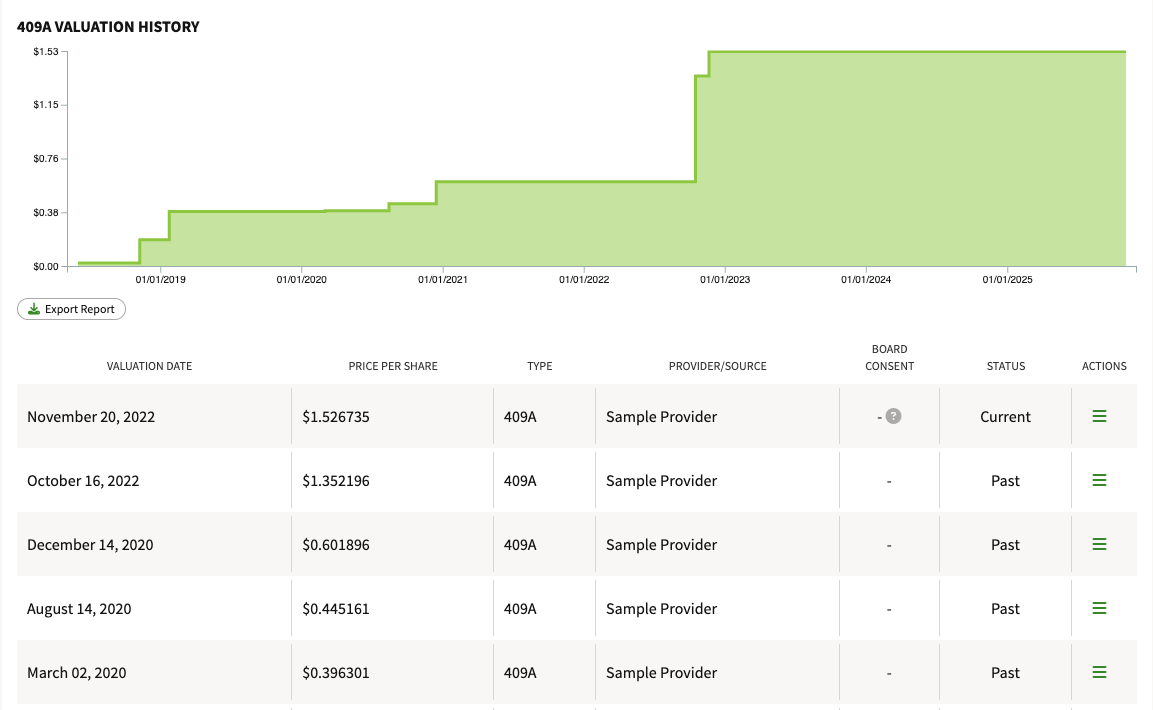Click the 01/01/2021 label on chart axis
The height and width of the screenshot is (710, 1153).
coord(442,280)
